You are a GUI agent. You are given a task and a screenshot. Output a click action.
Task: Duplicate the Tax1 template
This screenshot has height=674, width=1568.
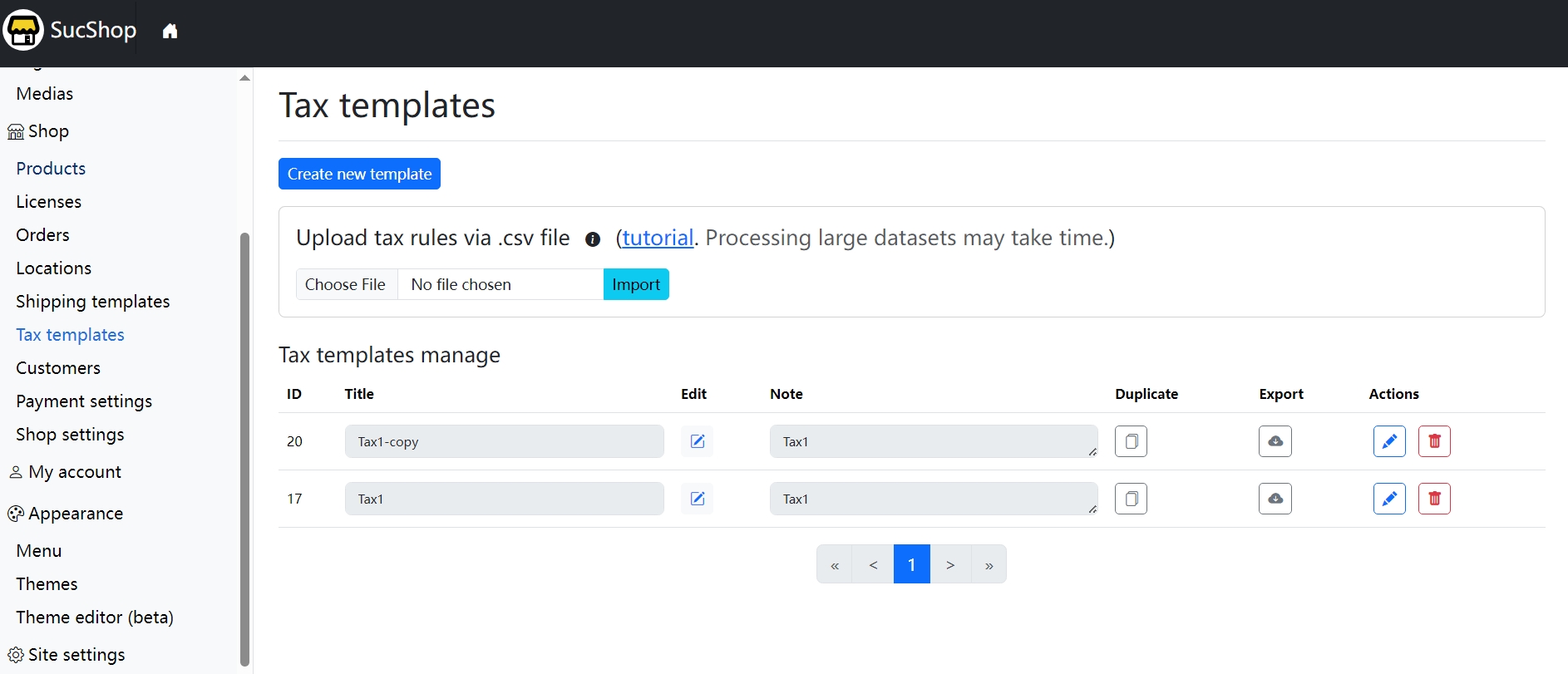click(x=1131, y=499)
